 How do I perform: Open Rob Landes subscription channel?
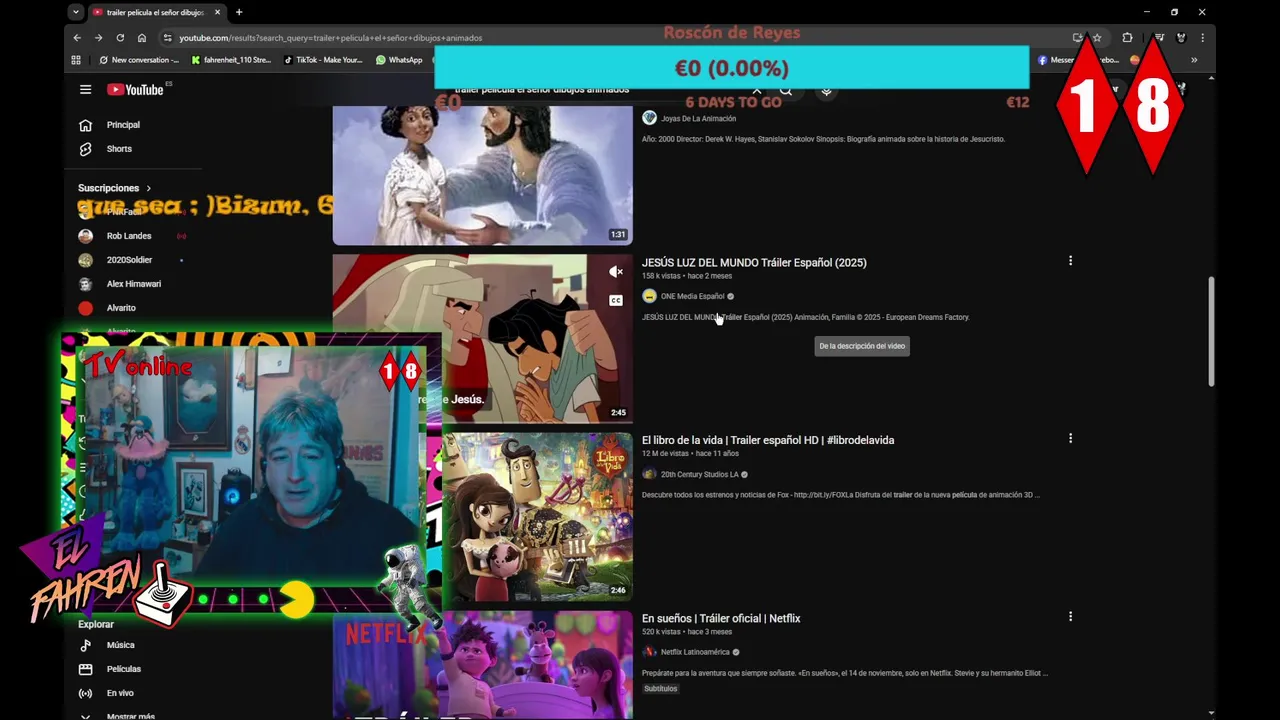coord(129,236)
